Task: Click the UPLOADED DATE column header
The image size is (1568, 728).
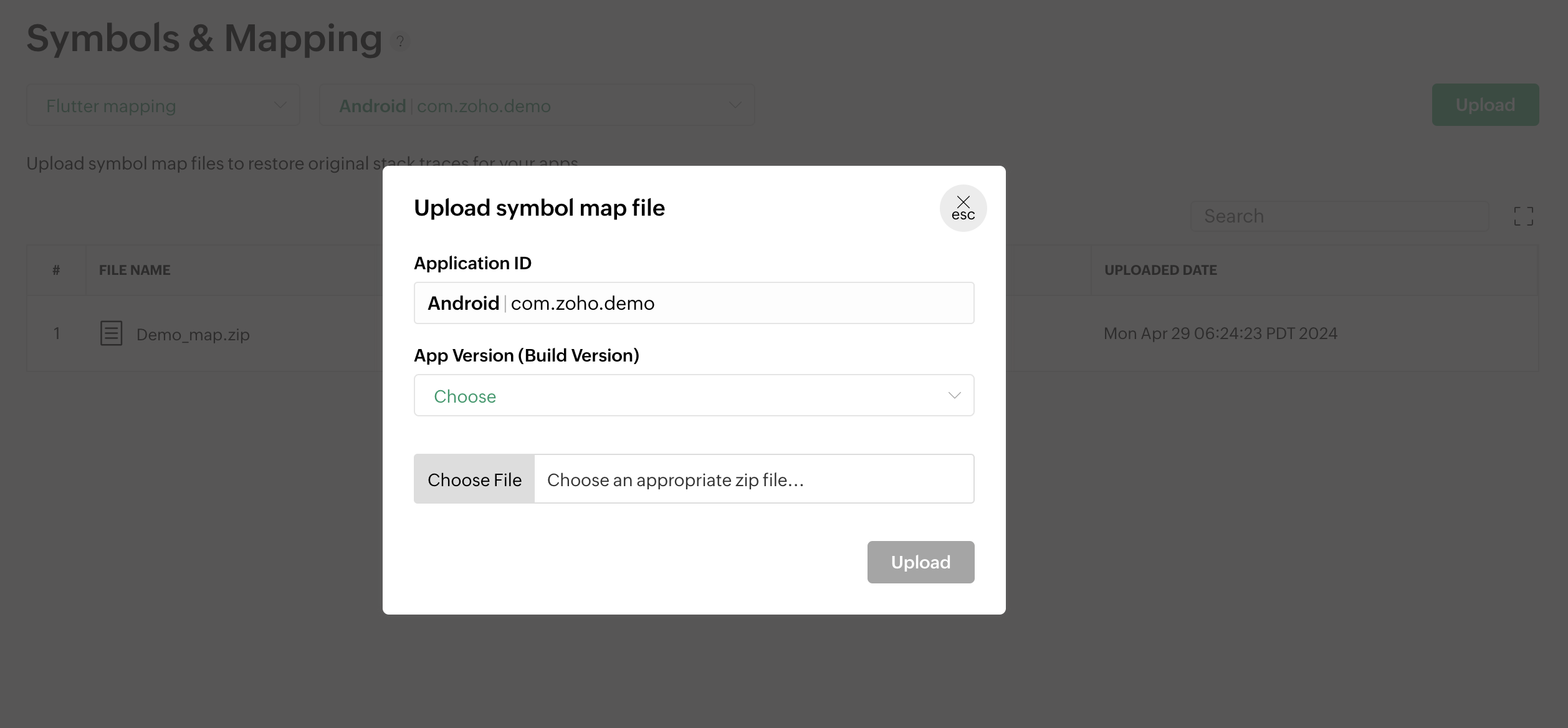Action: pos(1160,270)
